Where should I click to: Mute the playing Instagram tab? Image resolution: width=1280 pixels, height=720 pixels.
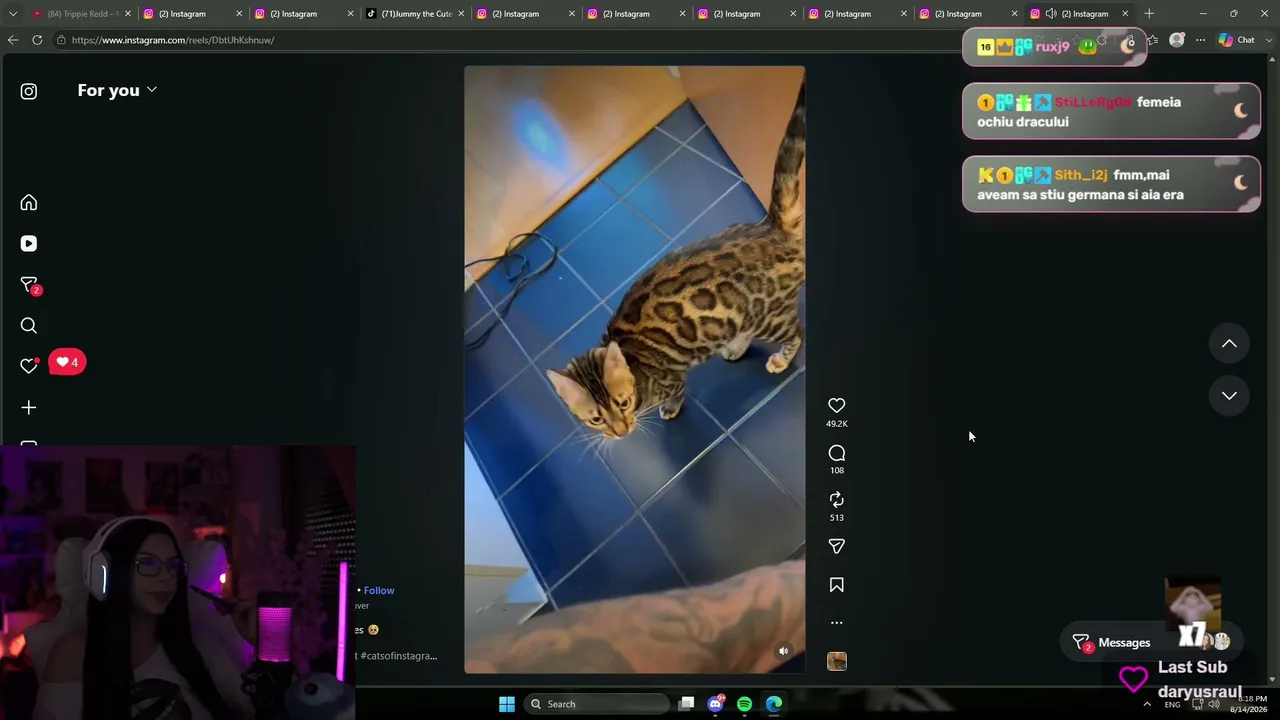point(1050,14)
